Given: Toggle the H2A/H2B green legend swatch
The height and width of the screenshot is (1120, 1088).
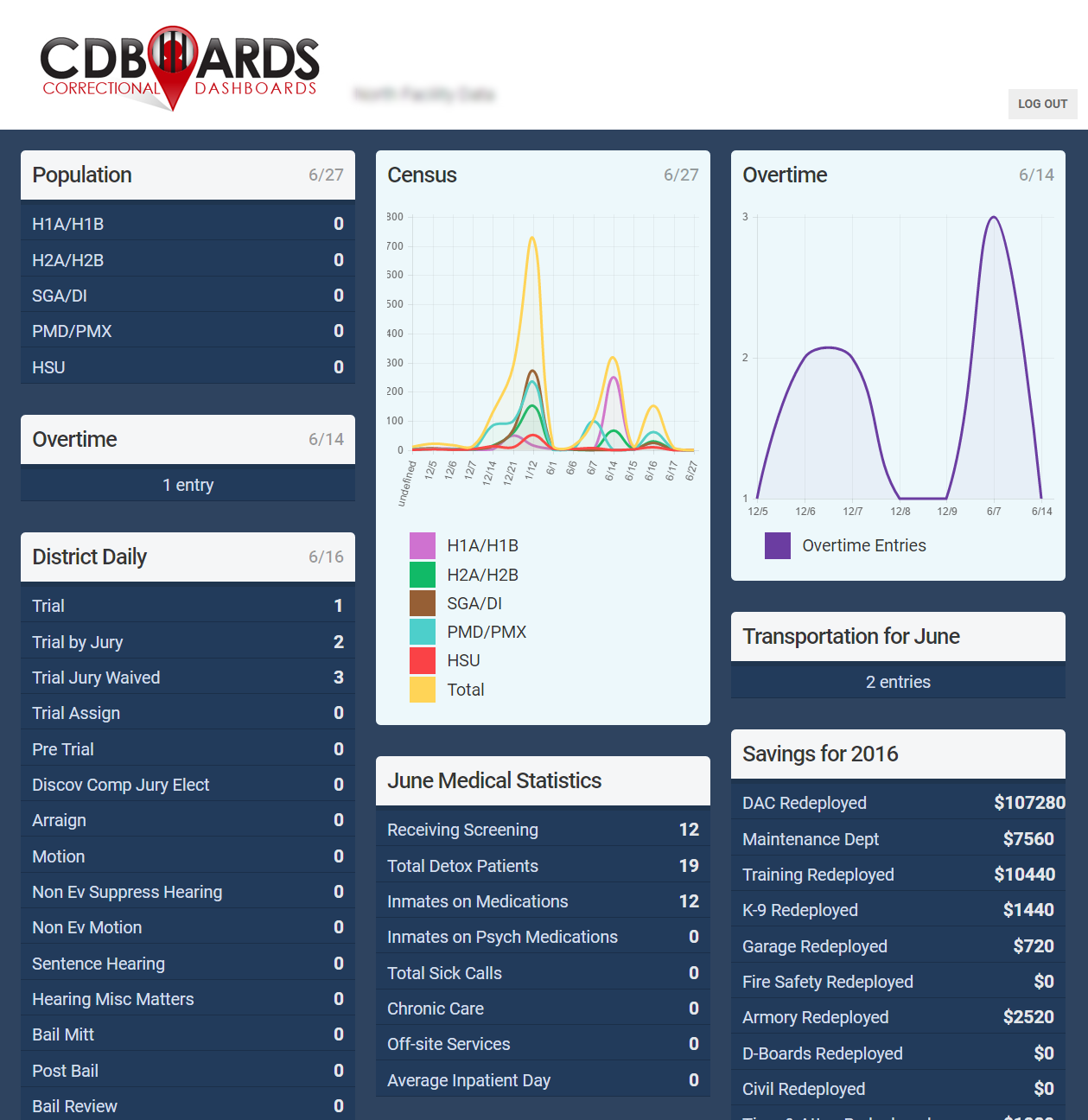Looking at the screenshot, I should (x=423, y=575).
